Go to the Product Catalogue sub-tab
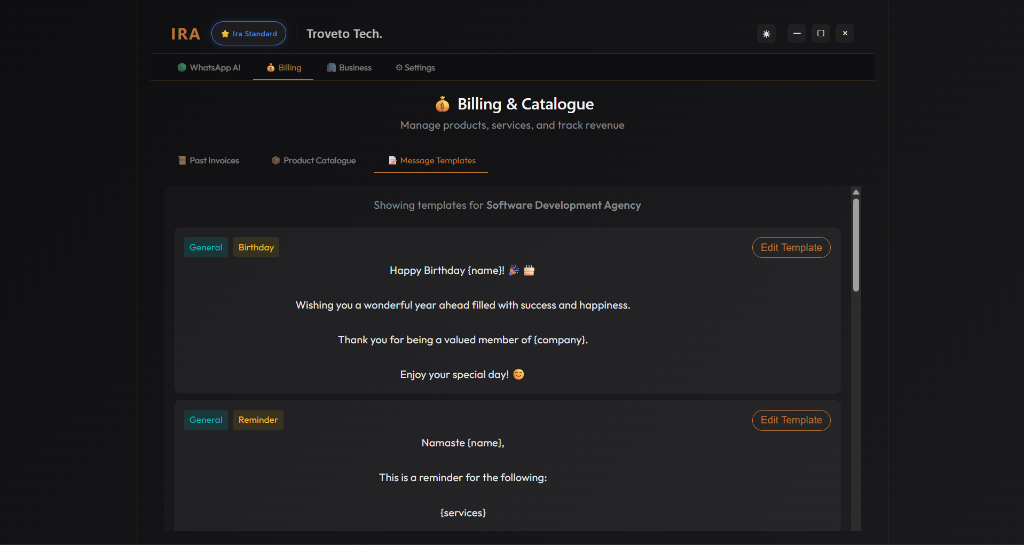The width and height of the screenshot is (1024, 545). (x=313, y=160)
